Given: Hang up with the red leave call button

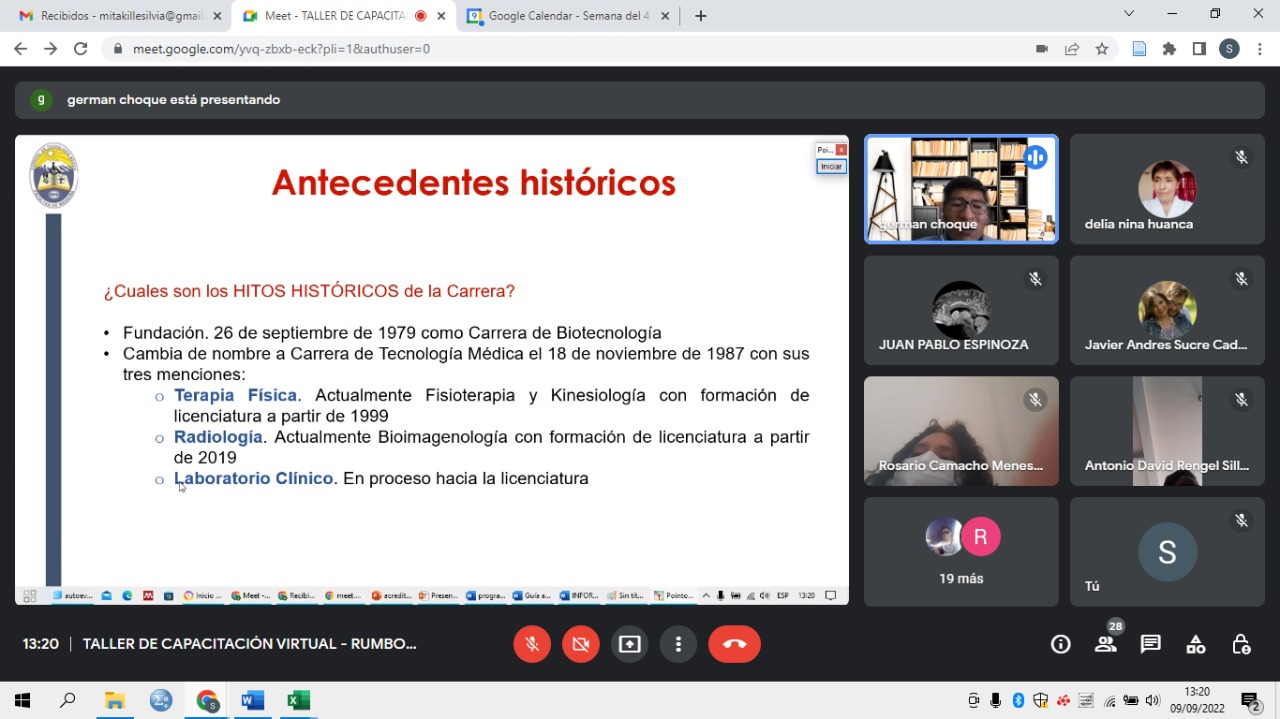Looking at the screenshot, I should click(734, 644).
